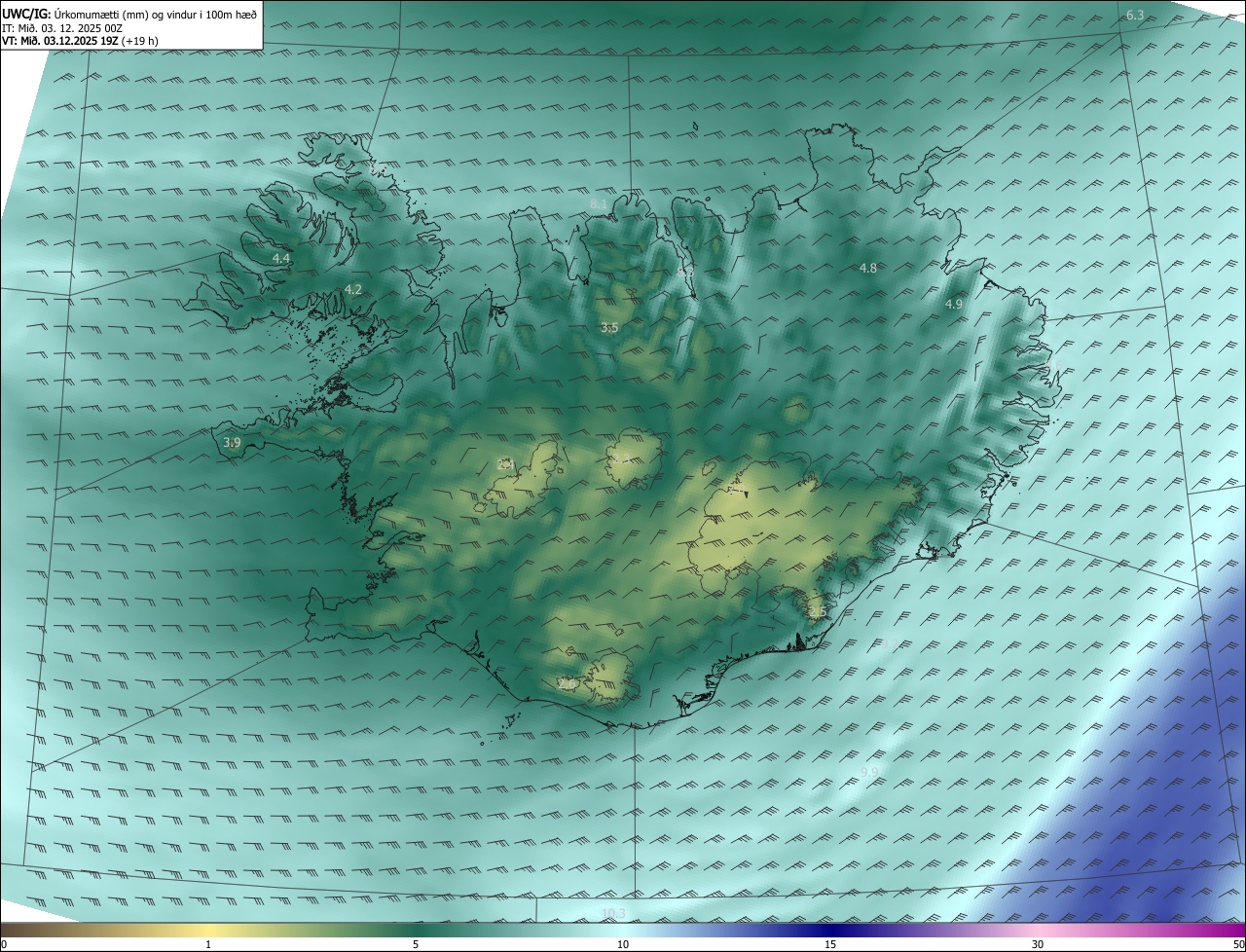Click the map title 'UWC/IG: Úrkomumætti (mm) og vindur í 100m hæð'
The width and height of the screenshot is (1246, 952).
tap(129, 14)
